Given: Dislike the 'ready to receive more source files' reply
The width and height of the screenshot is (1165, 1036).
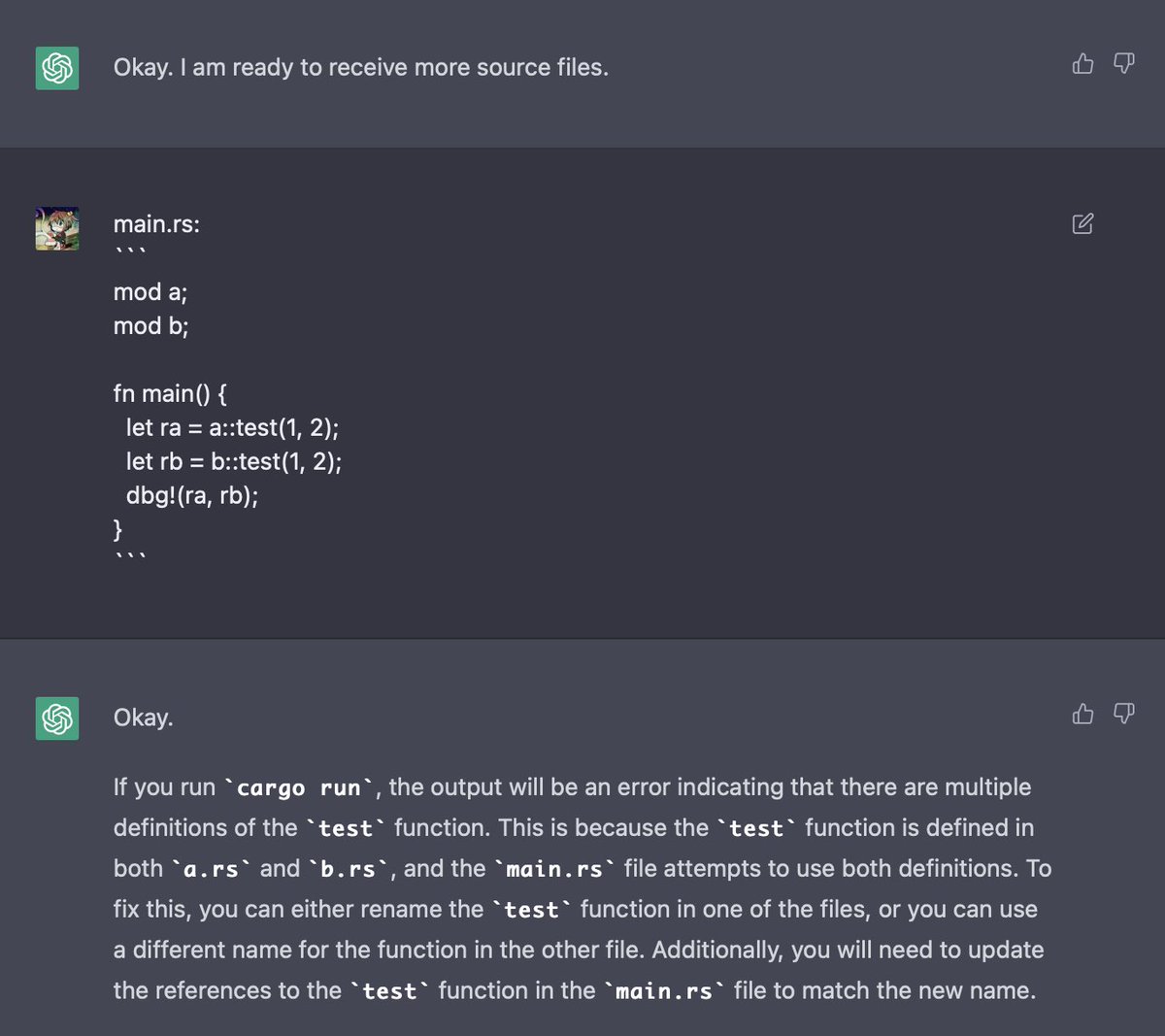Looking at the screenshot, I should click(1123, 64).
